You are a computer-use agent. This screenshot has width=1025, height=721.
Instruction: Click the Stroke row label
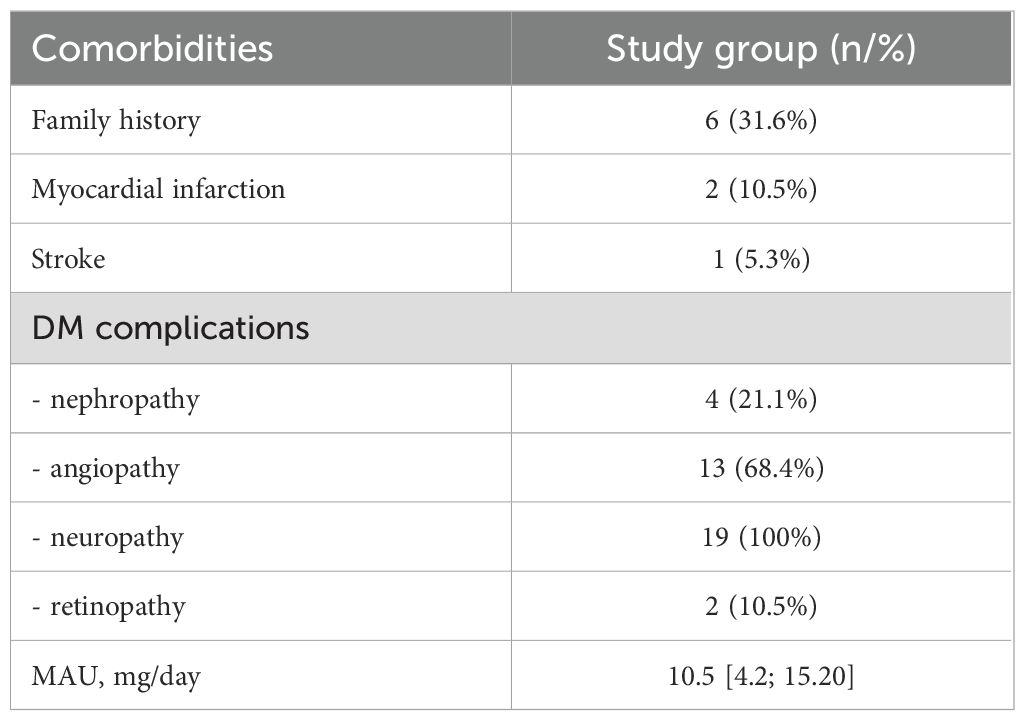pos(68,259)
